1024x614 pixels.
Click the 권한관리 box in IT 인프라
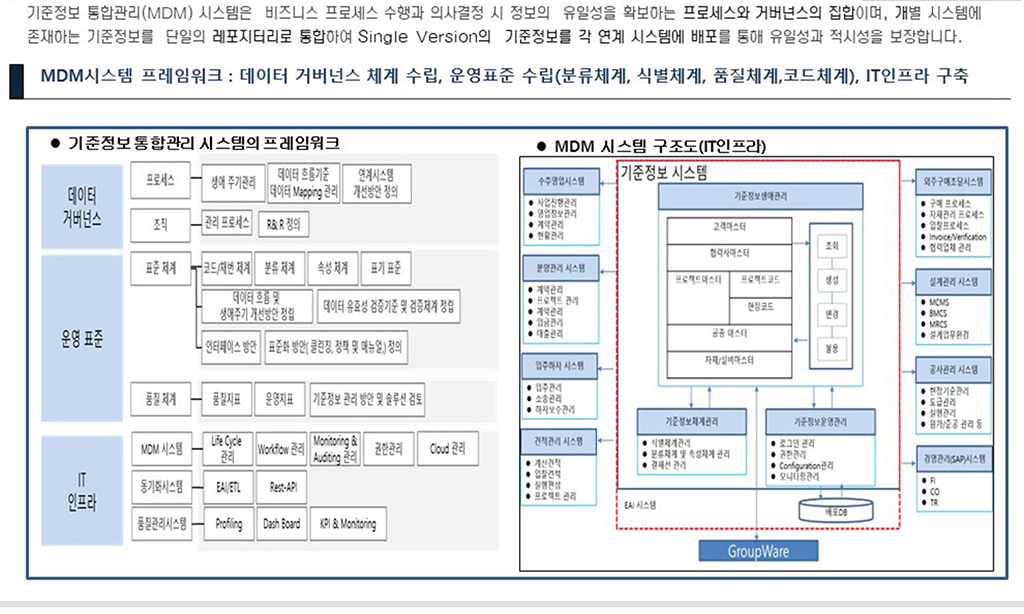pyautogui.click(x=389, y=449)
